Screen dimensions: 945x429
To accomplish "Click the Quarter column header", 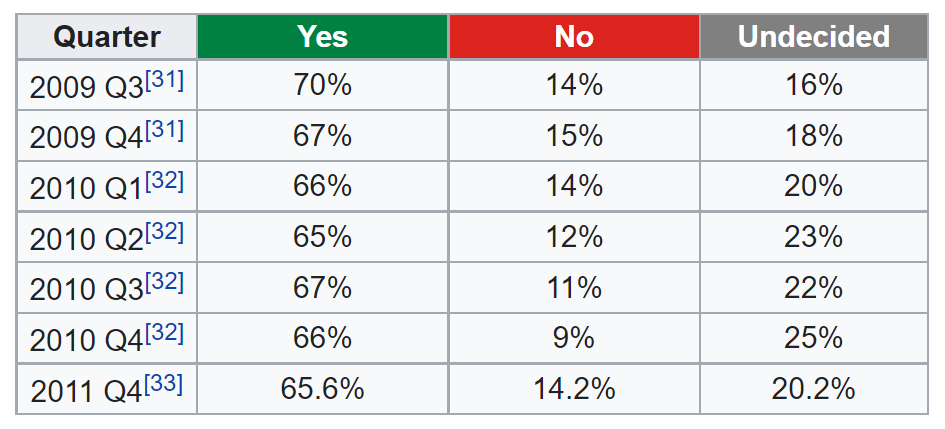I will coord(107,37).
